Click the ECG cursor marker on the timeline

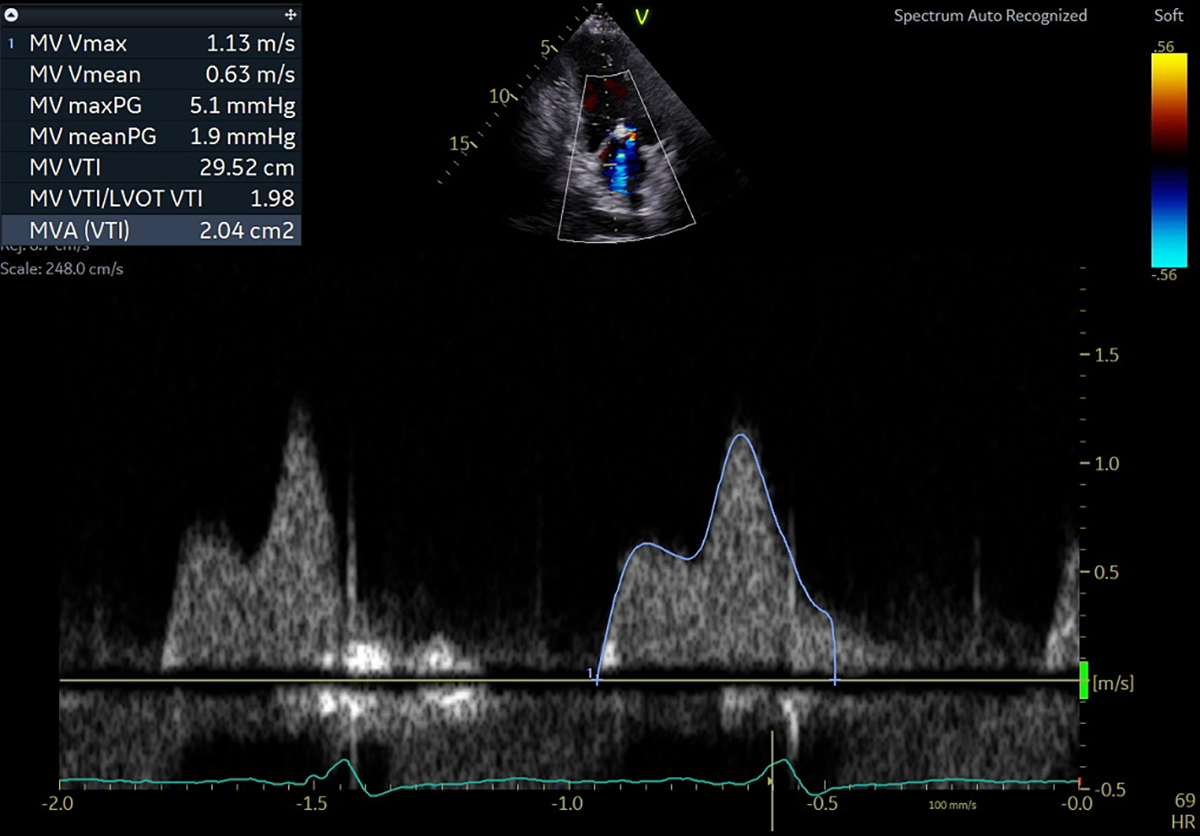[x=772, y=782]
